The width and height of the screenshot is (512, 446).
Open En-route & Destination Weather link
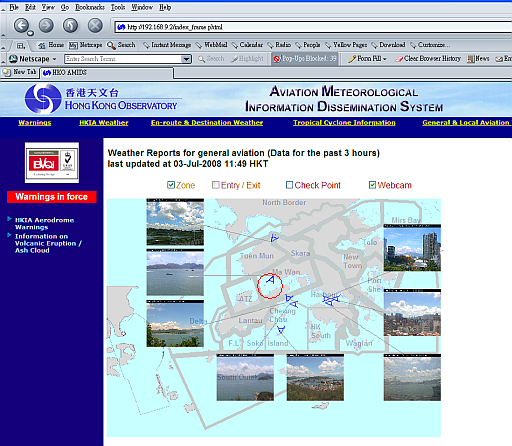point(207,123)
